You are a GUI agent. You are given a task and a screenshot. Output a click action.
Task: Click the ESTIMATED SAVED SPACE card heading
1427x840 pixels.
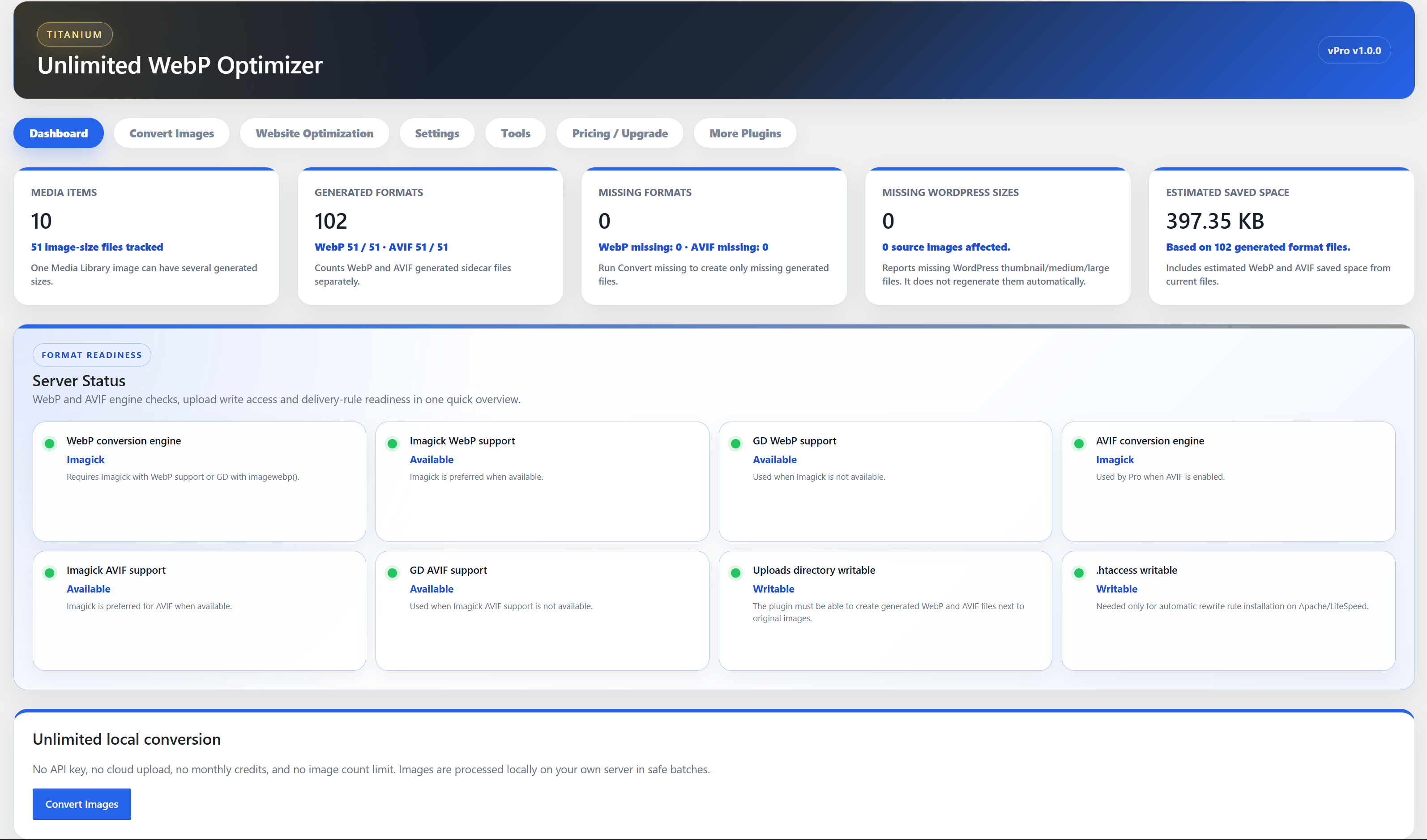(1227, 192)
